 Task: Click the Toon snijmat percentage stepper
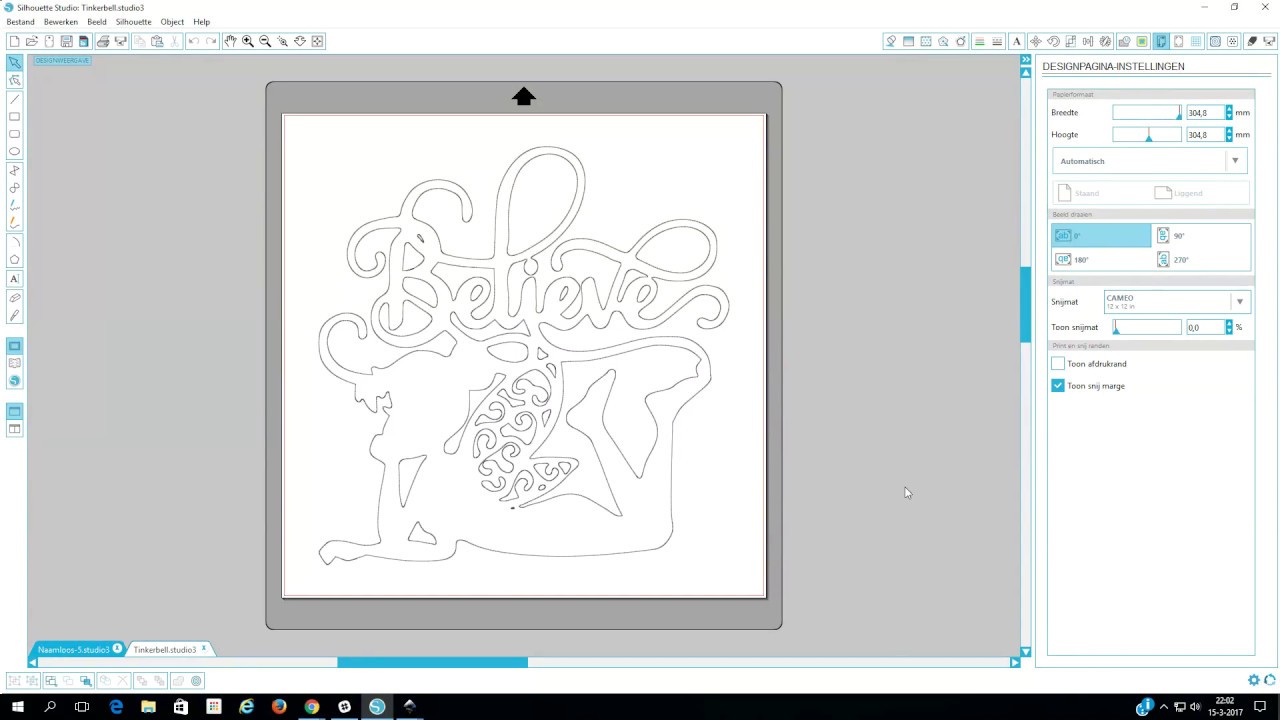pyautogui.click(x=1229, y=327)
